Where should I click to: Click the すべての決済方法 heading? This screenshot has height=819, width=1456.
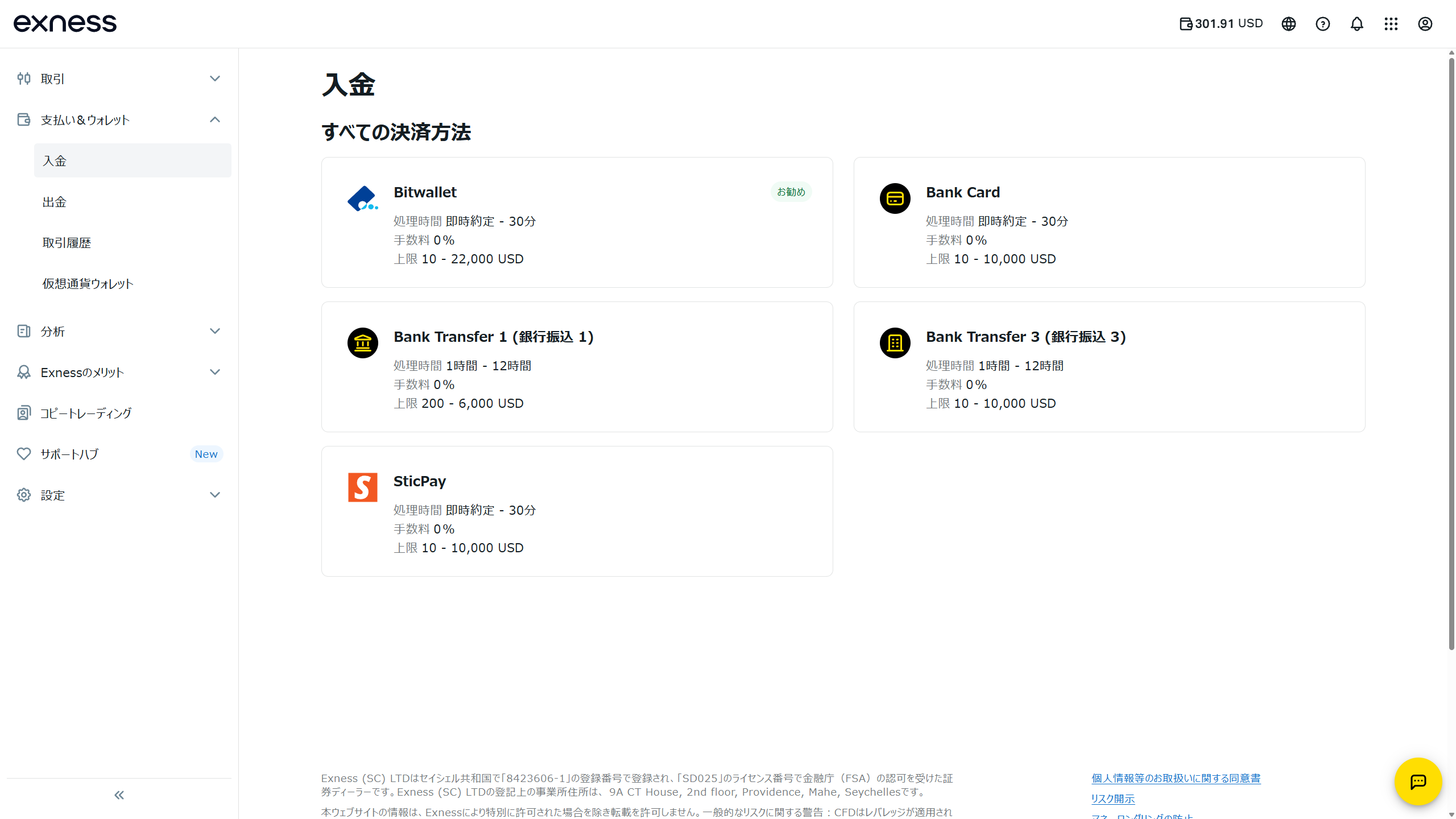pyautogui.click(x=396, y=132)
